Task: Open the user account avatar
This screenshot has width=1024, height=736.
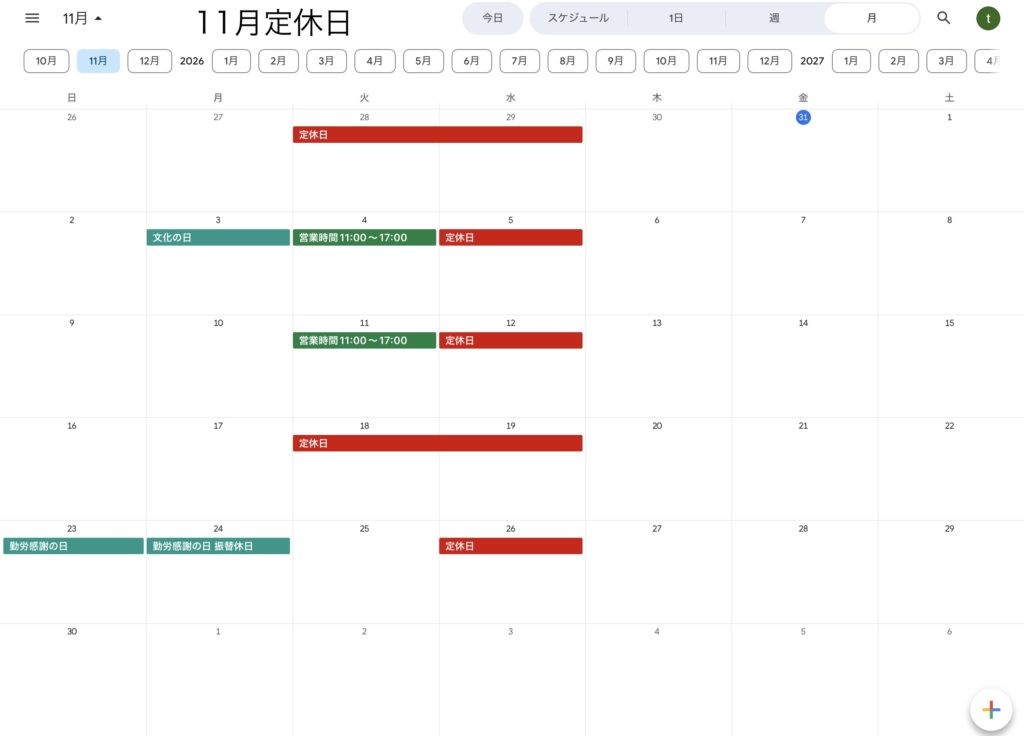Action: 988,18
